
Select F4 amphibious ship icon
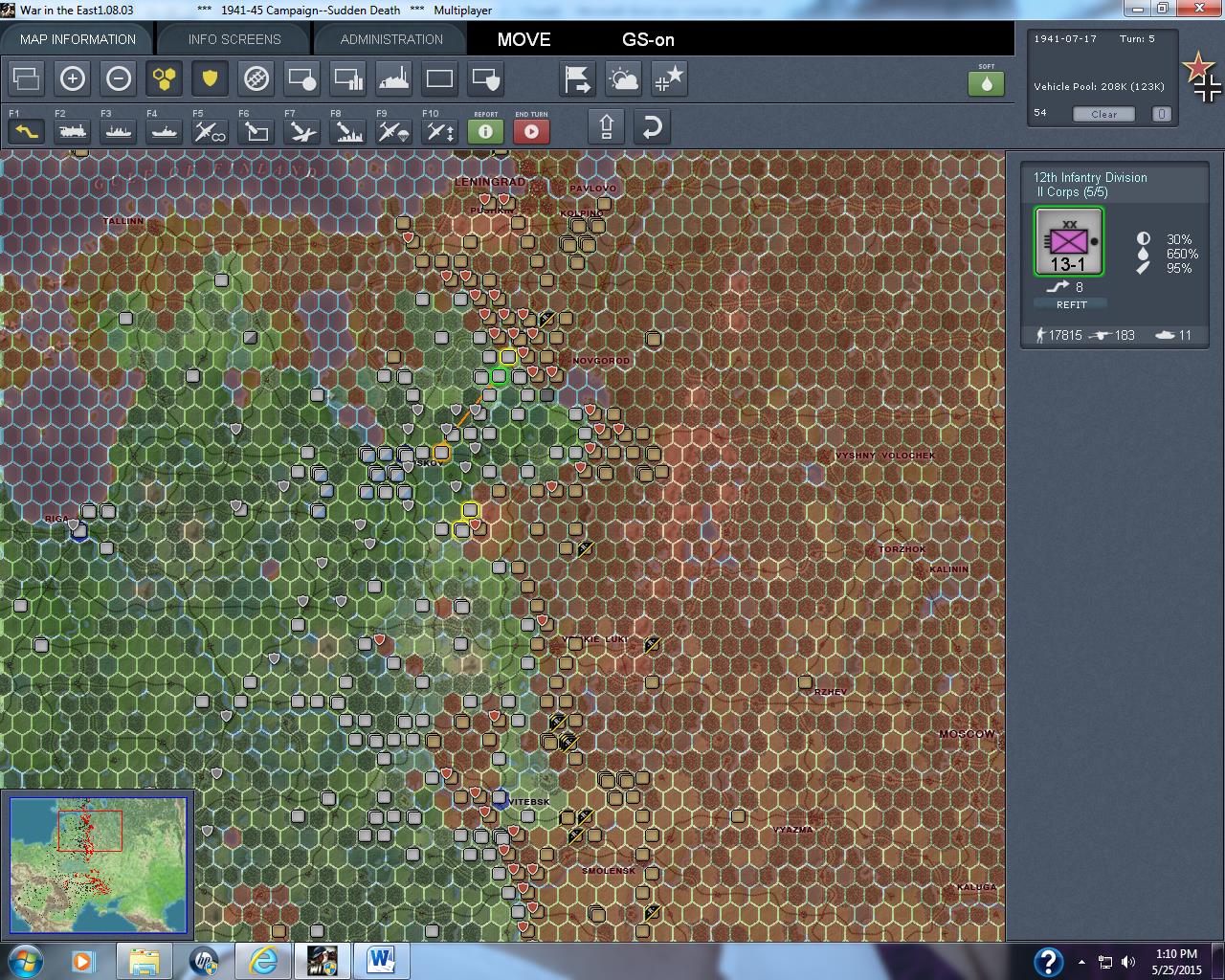[x=164, y=130]
